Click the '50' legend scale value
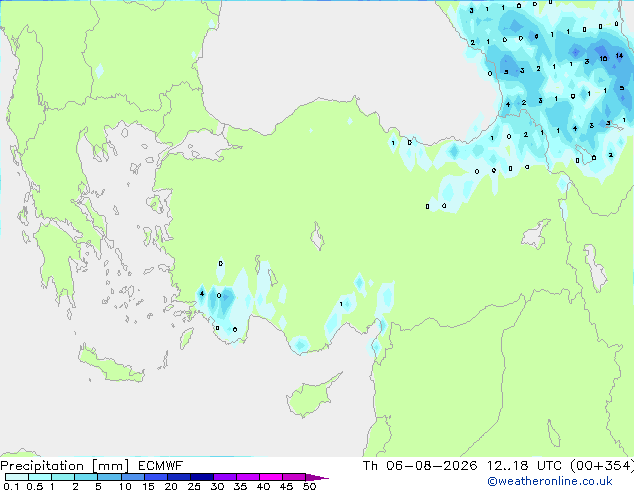 click(x=309, y=486)
